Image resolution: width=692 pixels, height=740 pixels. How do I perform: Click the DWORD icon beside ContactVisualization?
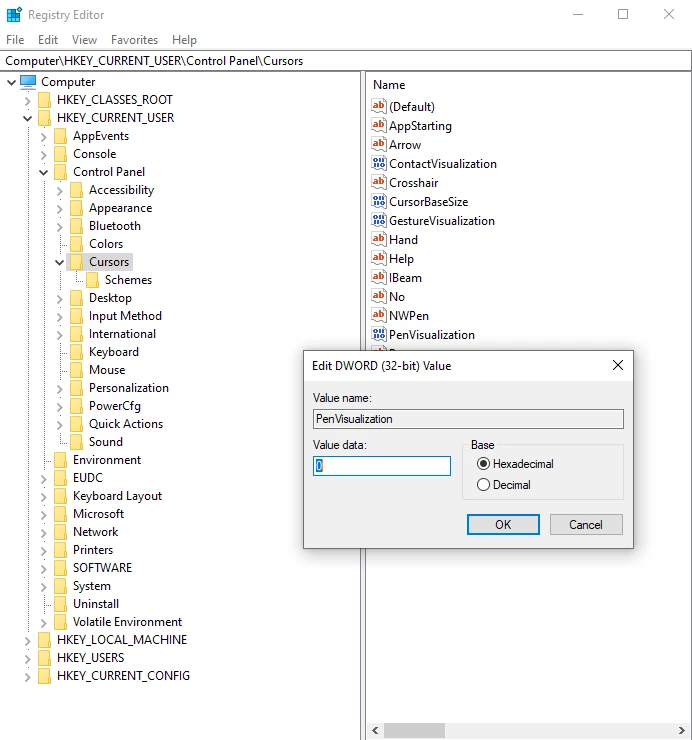pos(379,163)
